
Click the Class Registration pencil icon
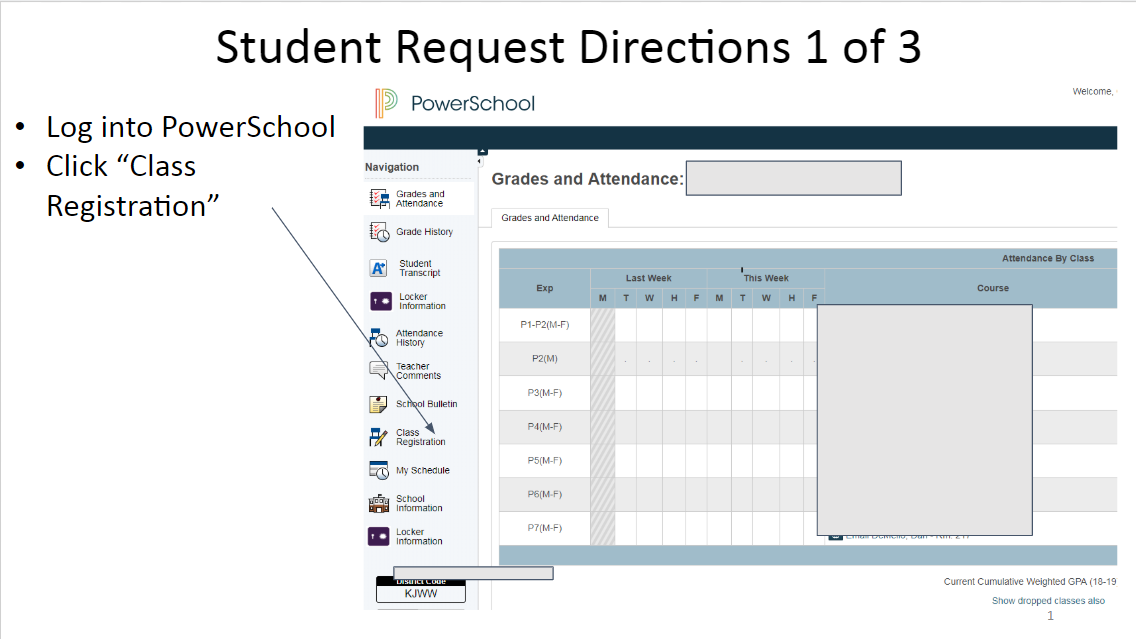tap(378, 437)
